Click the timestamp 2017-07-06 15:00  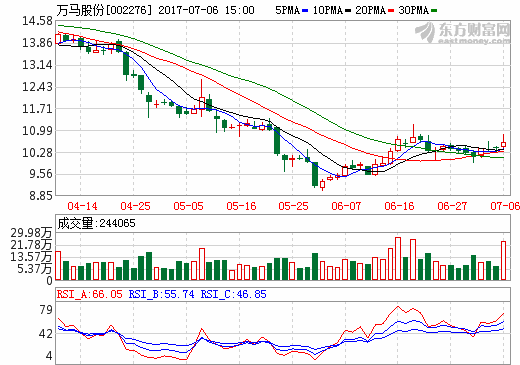[206, 10]
